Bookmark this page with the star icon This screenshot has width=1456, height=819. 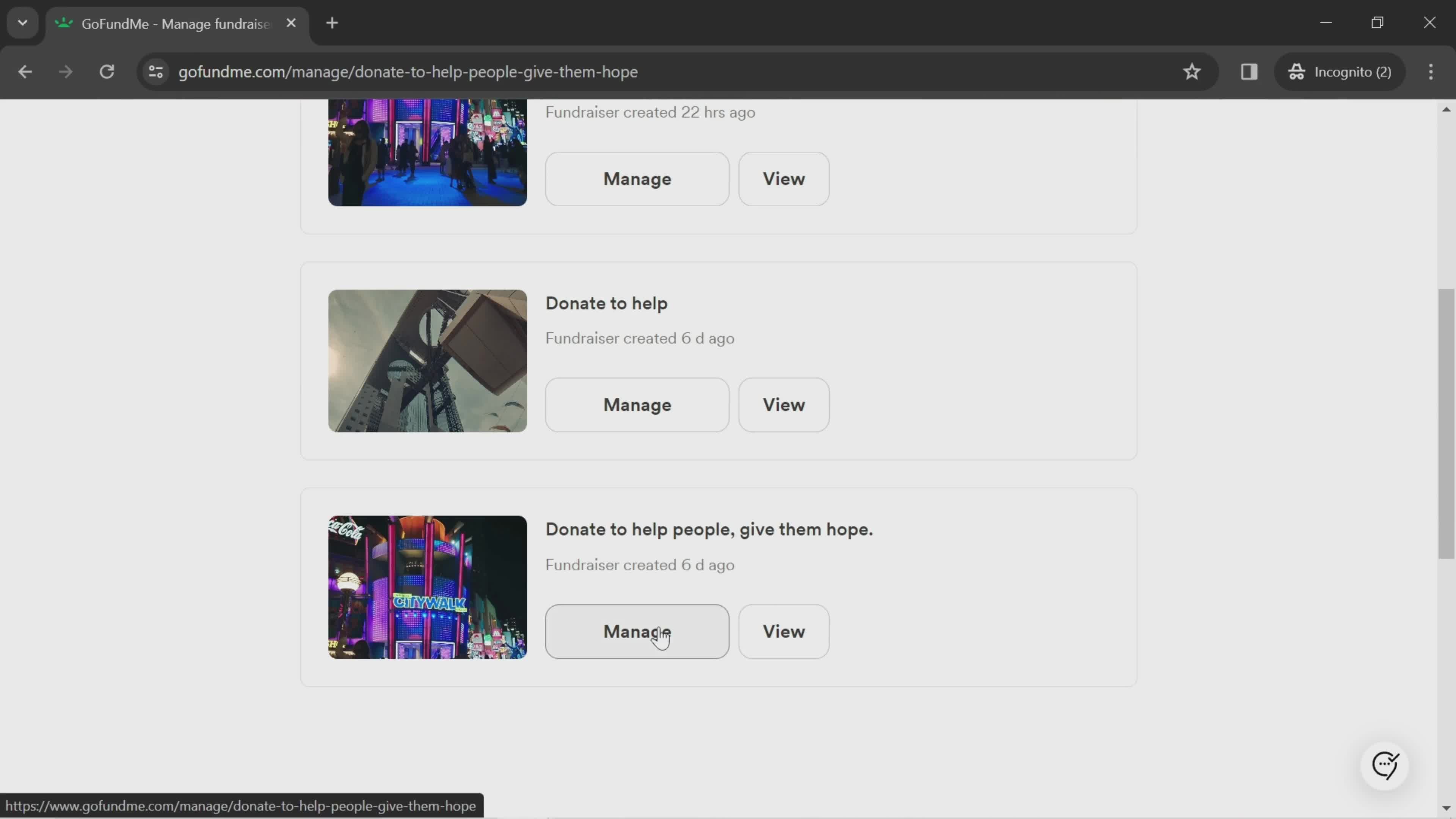pos(1191,72)
